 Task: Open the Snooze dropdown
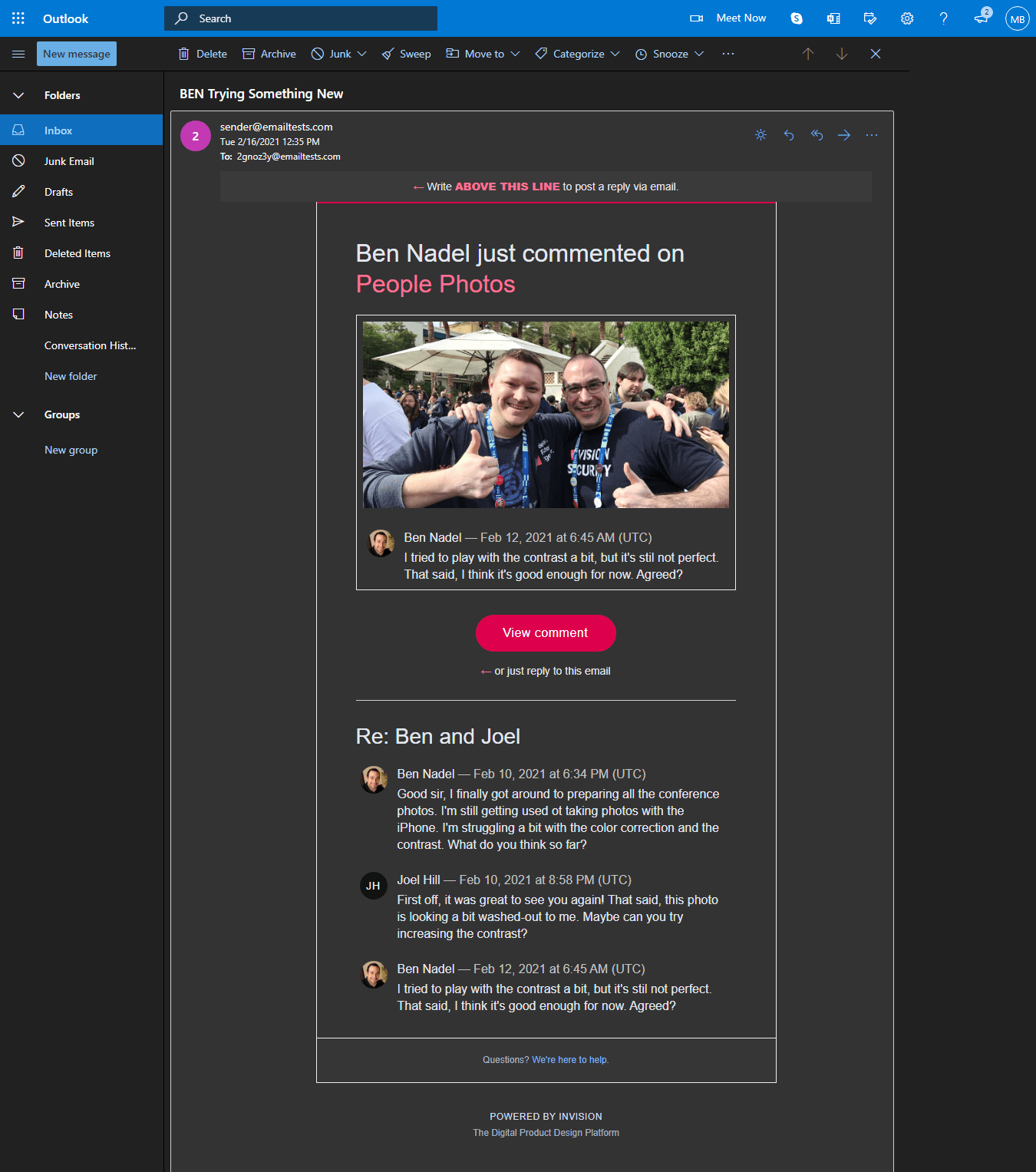(700, 54)
